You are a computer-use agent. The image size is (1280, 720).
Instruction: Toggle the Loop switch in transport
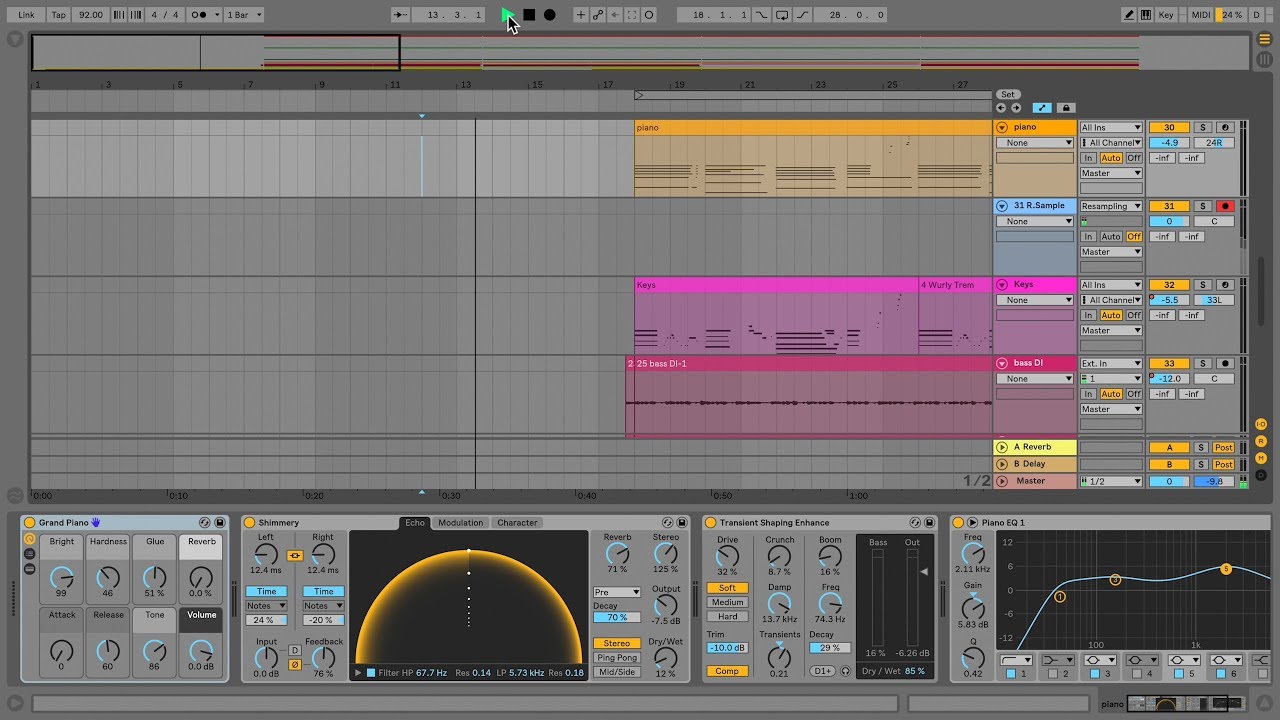click(782, 15)
